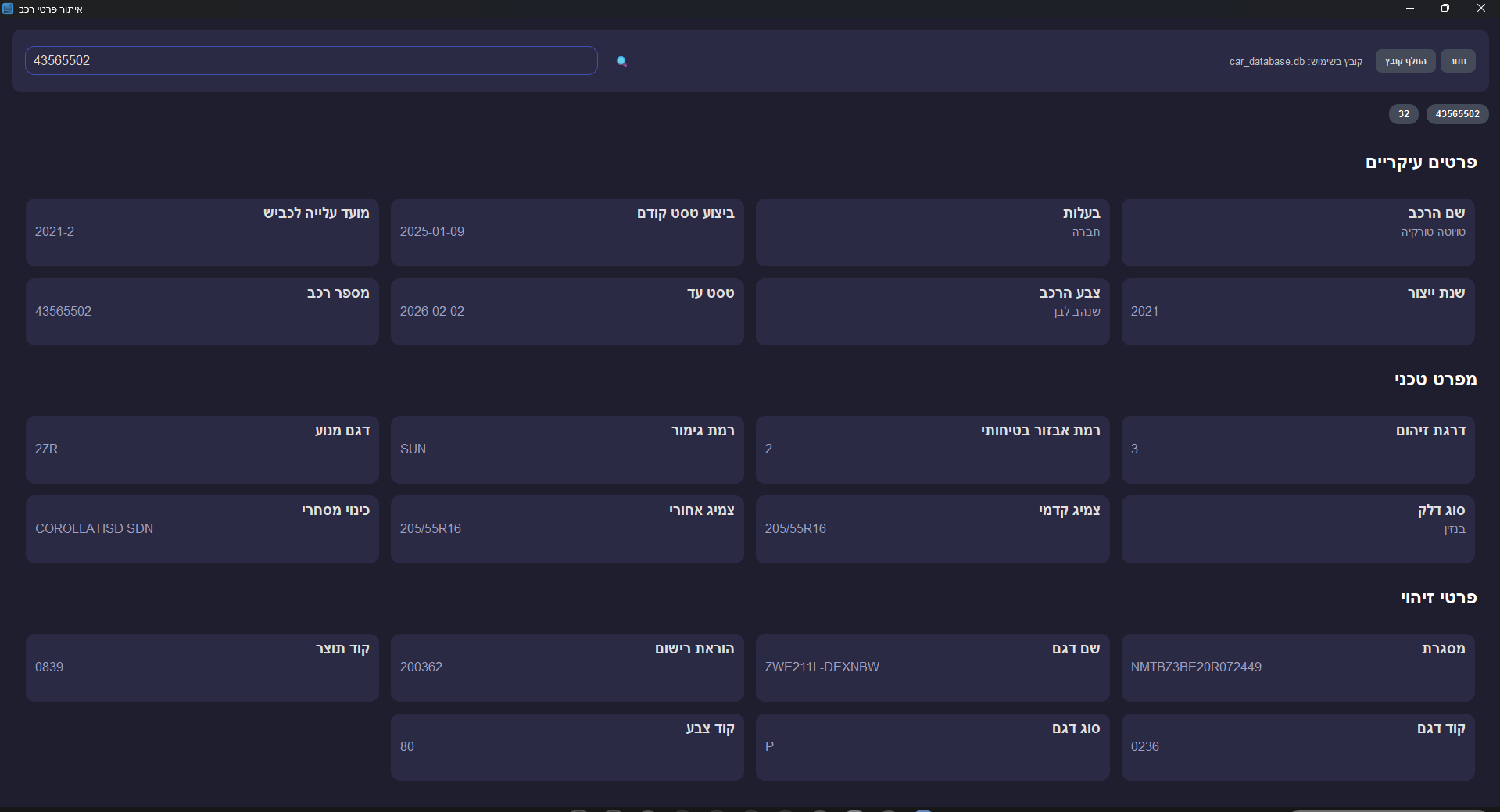Select the 32 history chip
This screenshot has height=812, width=1500.
tap(1403, 114)
